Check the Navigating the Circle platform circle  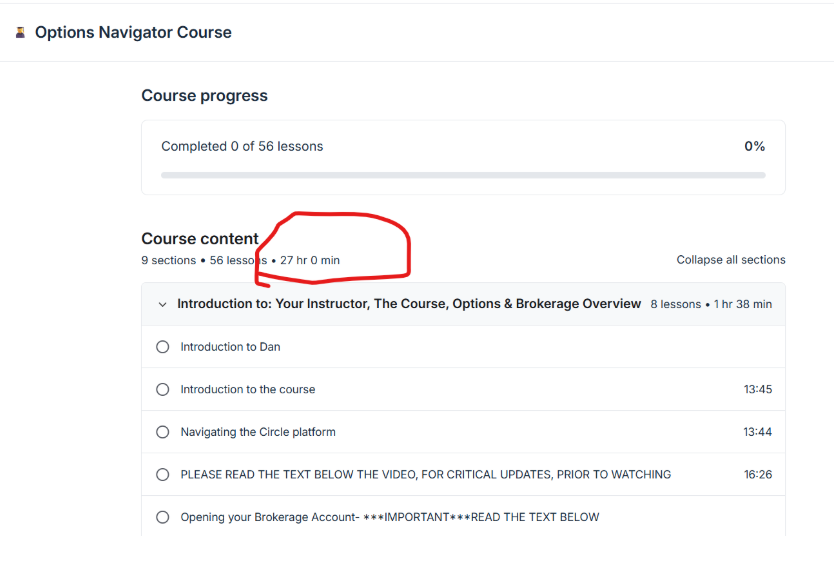163,432
